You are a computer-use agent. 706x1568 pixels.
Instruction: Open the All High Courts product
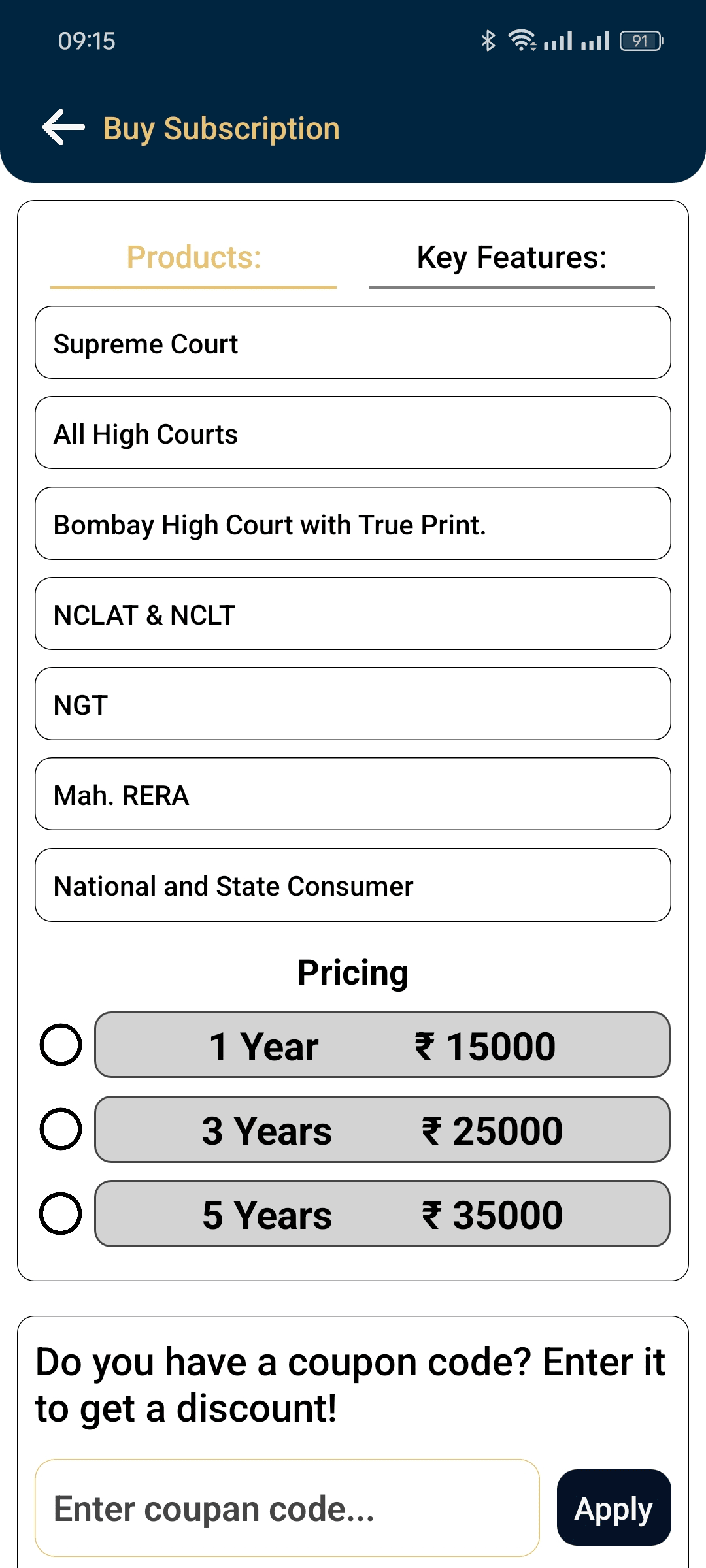click(x=353, y=433)
